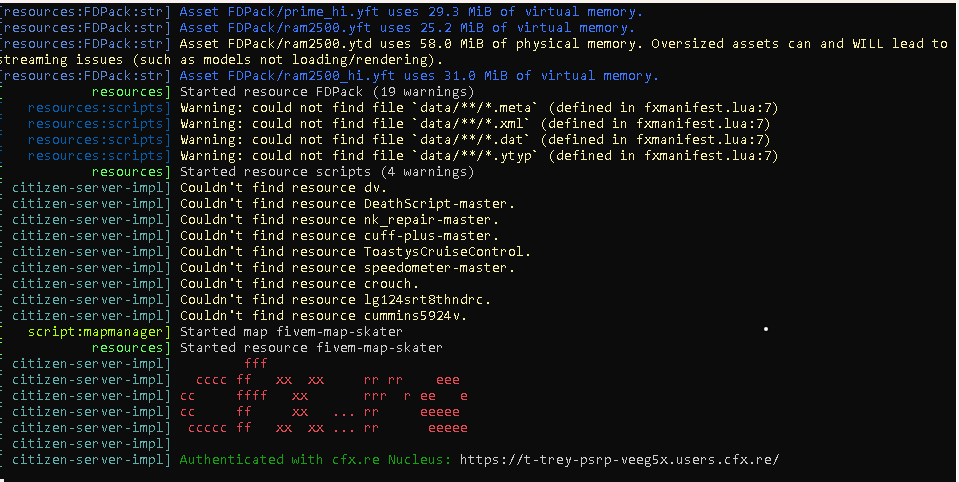Click 'Couldn't find resource dv.' message
The height and width of the screenshot is (482, 959).
283,188
